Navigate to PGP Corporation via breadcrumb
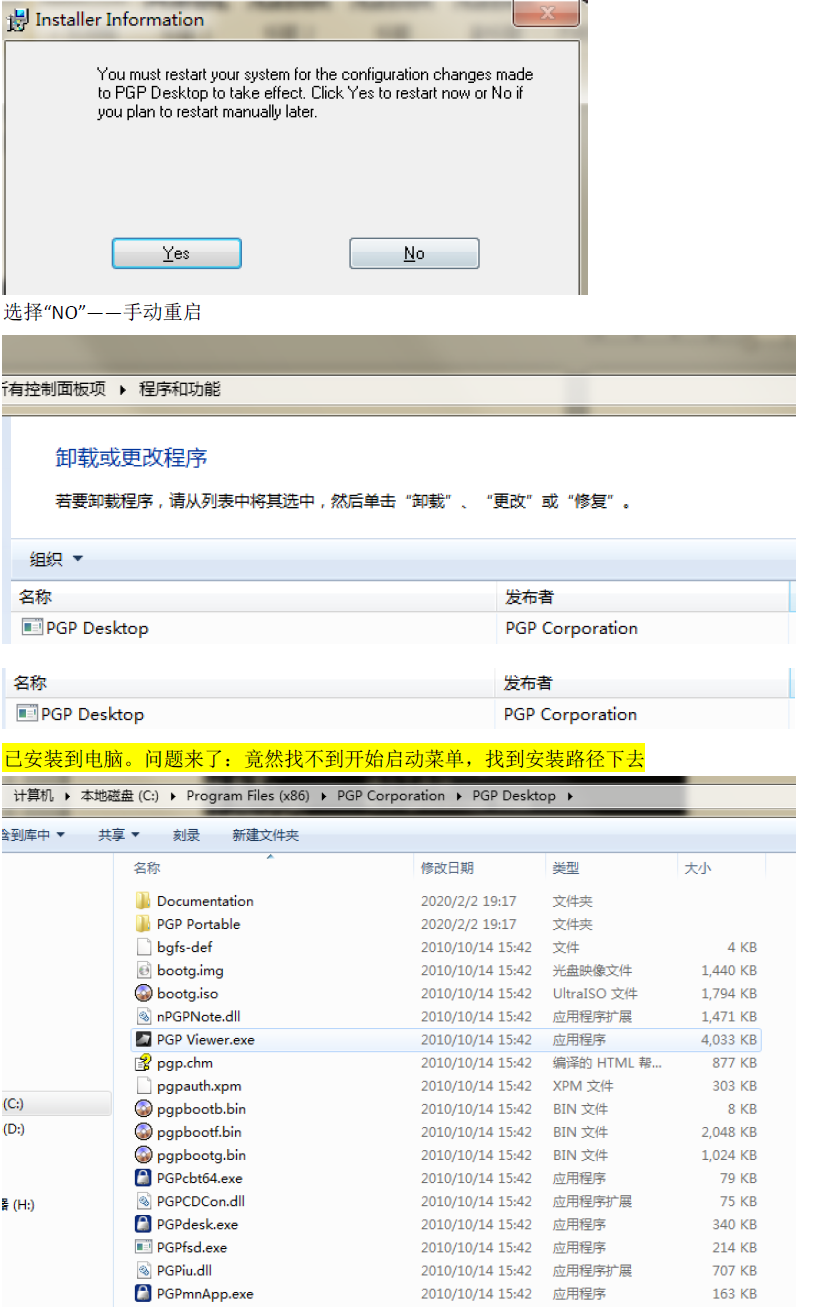Image resolution: width=827 pixels, height=1316 pixels. (389, 796)
